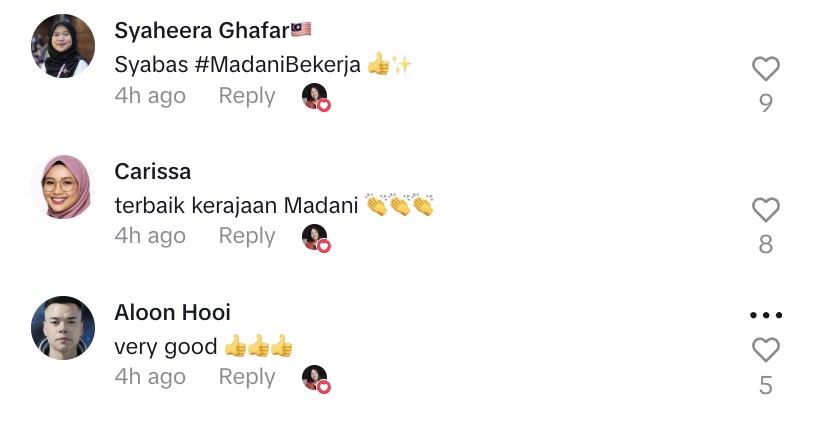This screenshot has width=820, height=424.
Task: Open Aloon Hooi's profile picture
Action: tap(63, 328)
